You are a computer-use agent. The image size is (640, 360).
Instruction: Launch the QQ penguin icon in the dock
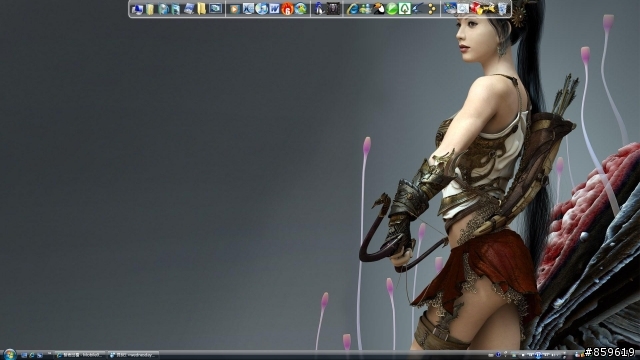click(x=319, y=9)
